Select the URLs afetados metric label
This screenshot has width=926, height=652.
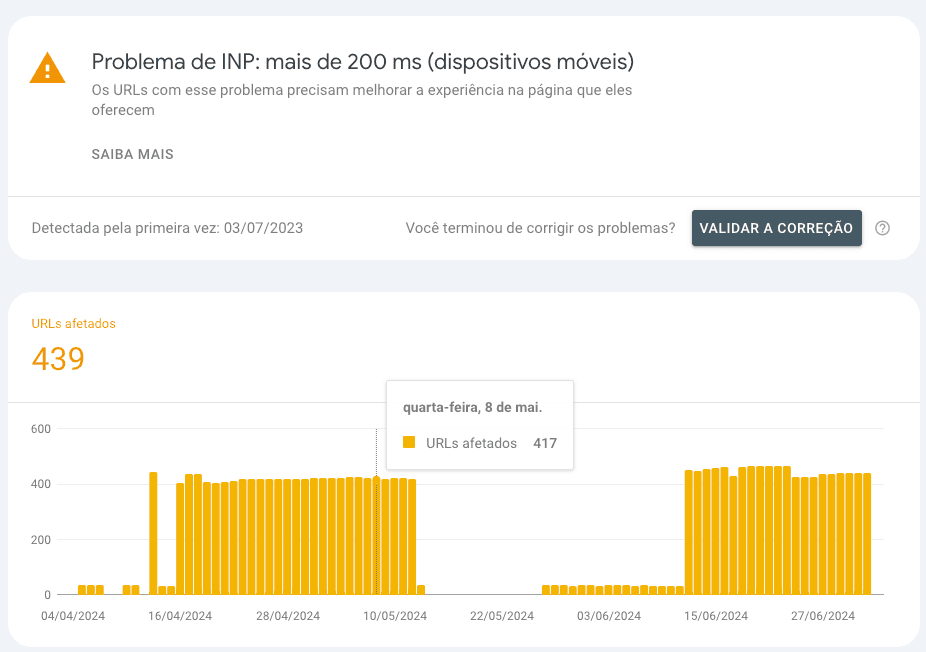tap(74, 324)
